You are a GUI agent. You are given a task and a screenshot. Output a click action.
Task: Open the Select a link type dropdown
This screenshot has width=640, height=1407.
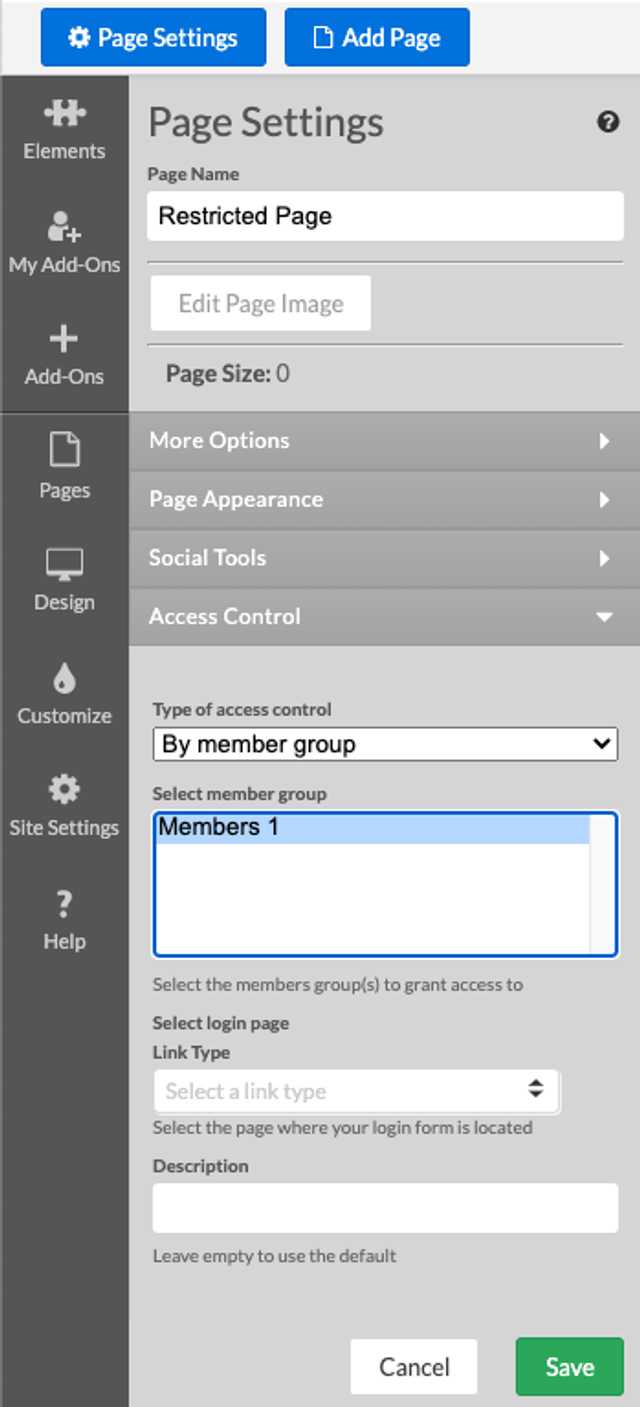(x=356, y=1091)
